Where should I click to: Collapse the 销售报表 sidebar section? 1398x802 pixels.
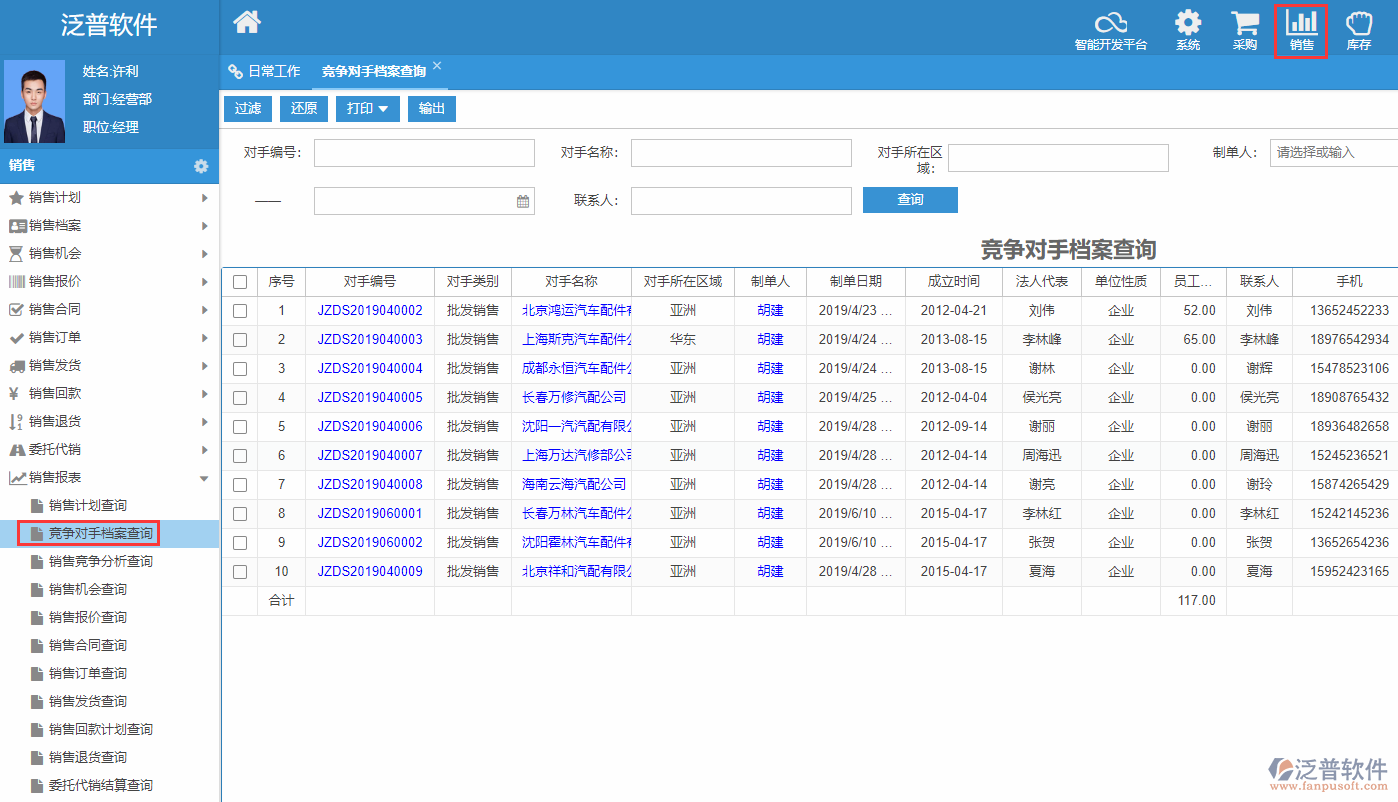(203, 478)
